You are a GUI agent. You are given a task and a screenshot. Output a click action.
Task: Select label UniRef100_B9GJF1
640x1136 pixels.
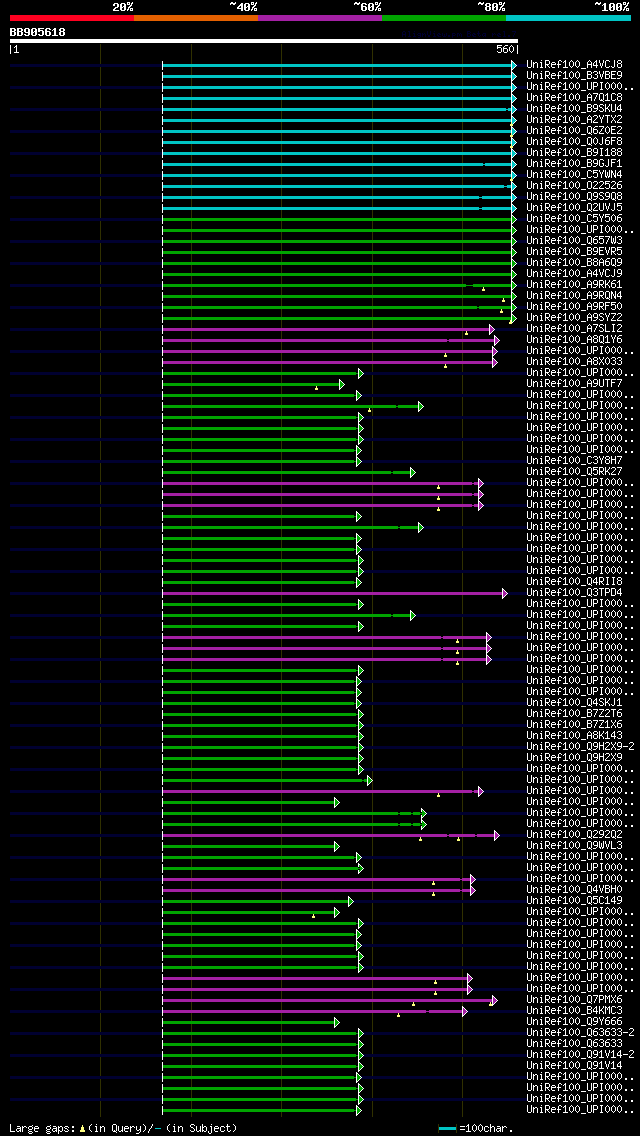(574, 164)
